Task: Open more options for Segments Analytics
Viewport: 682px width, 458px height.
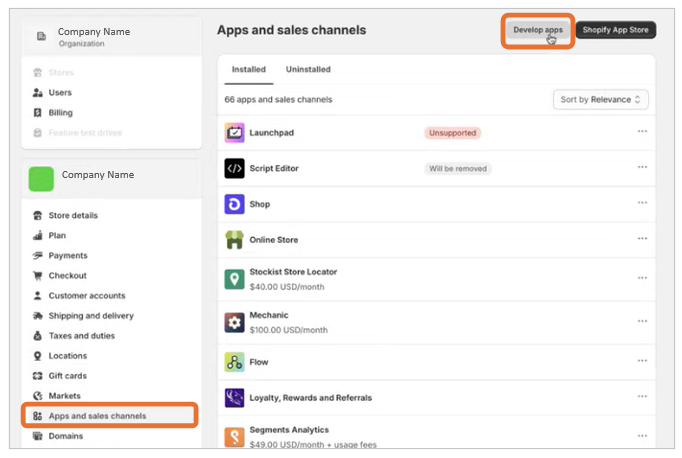Action: point(642,436)
